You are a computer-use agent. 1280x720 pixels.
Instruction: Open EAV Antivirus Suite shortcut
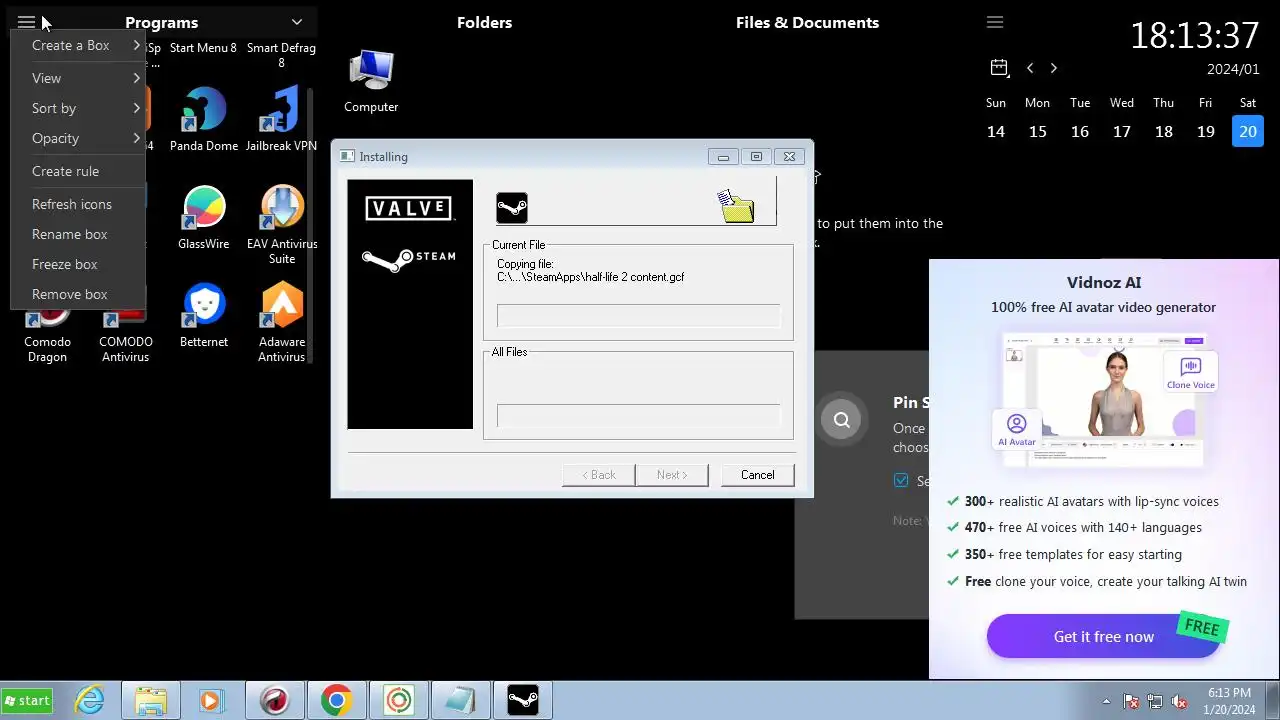click(282, 225)
